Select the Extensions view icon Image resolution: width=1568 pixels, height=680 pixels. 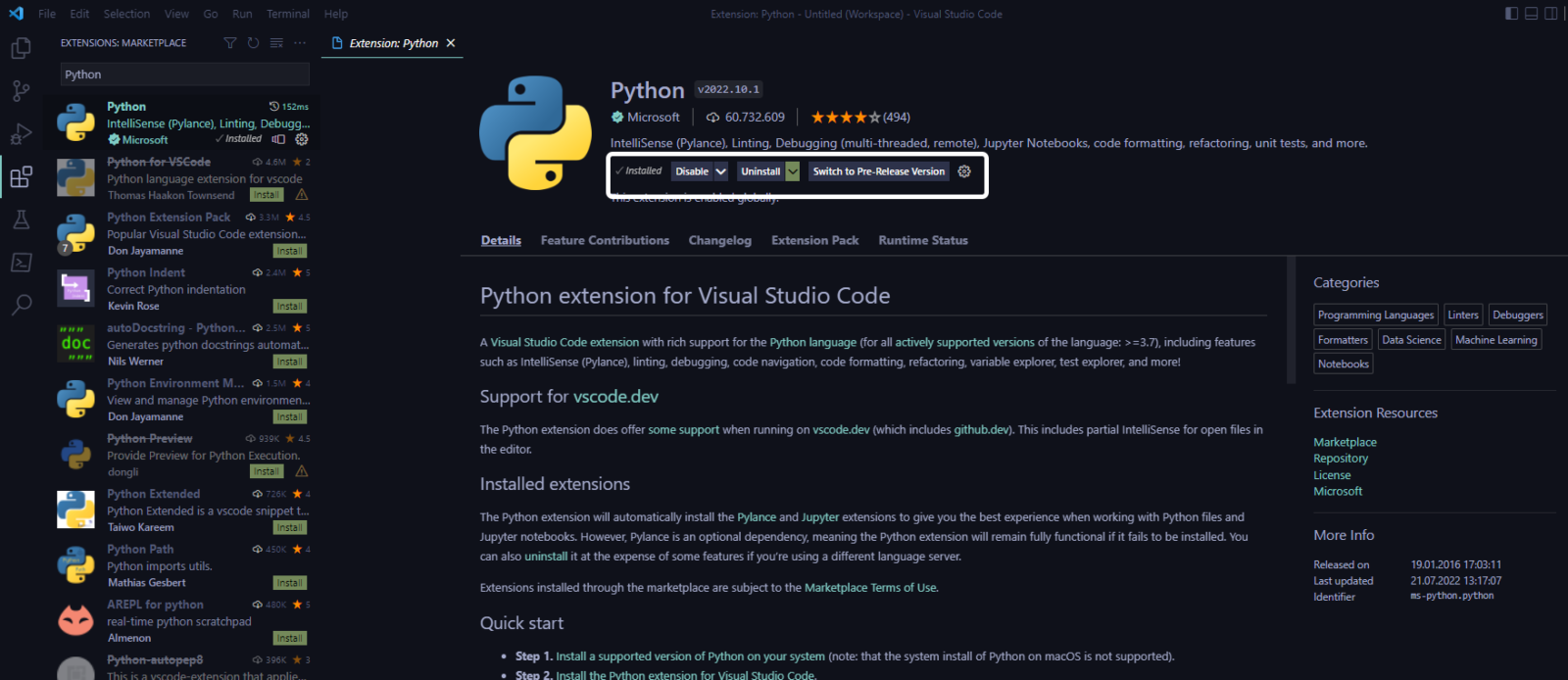click(x=21, y=177)
